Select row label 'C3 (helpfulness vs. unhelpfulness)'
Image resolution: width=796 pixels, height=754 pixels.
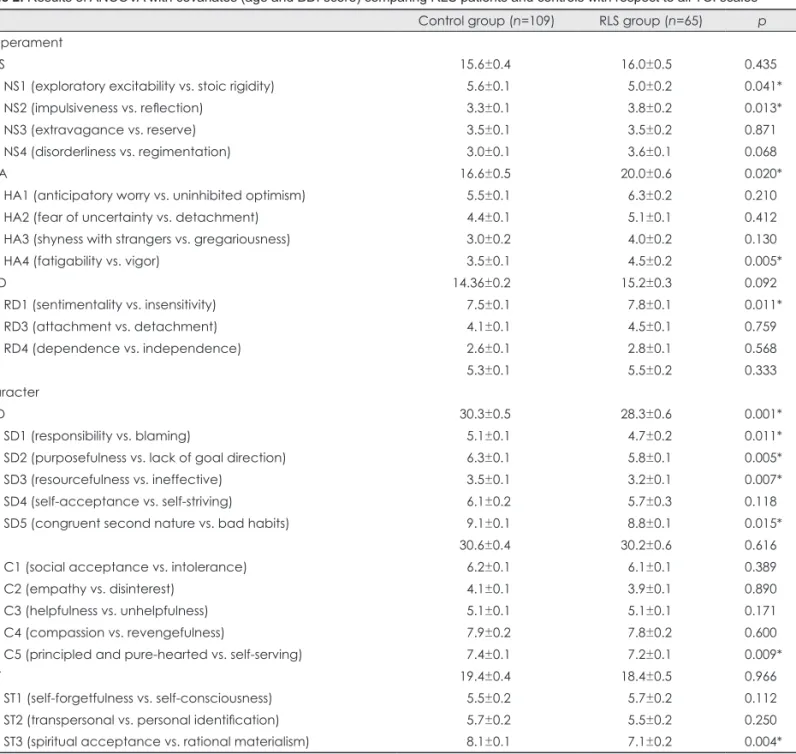point(106,610)
